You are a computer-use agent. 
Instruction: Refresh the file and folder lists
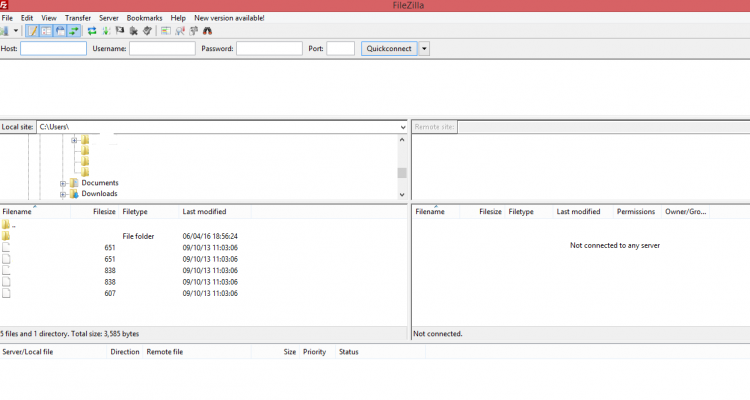(92, 31)
